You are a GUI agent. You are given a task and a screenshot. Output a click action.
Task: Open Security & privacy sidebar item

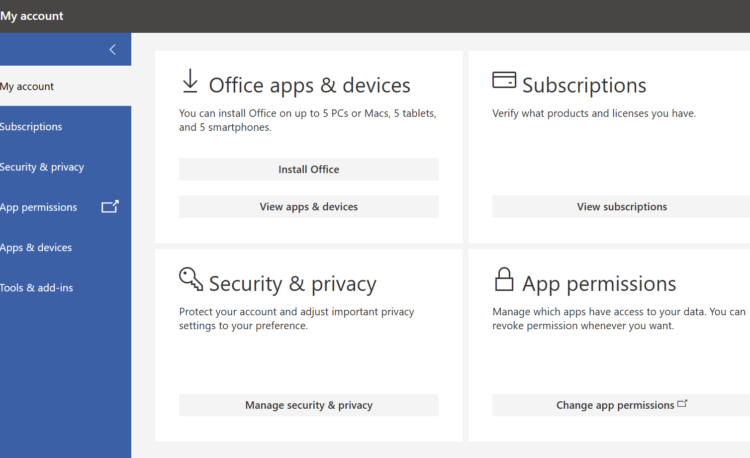(66, 167)
